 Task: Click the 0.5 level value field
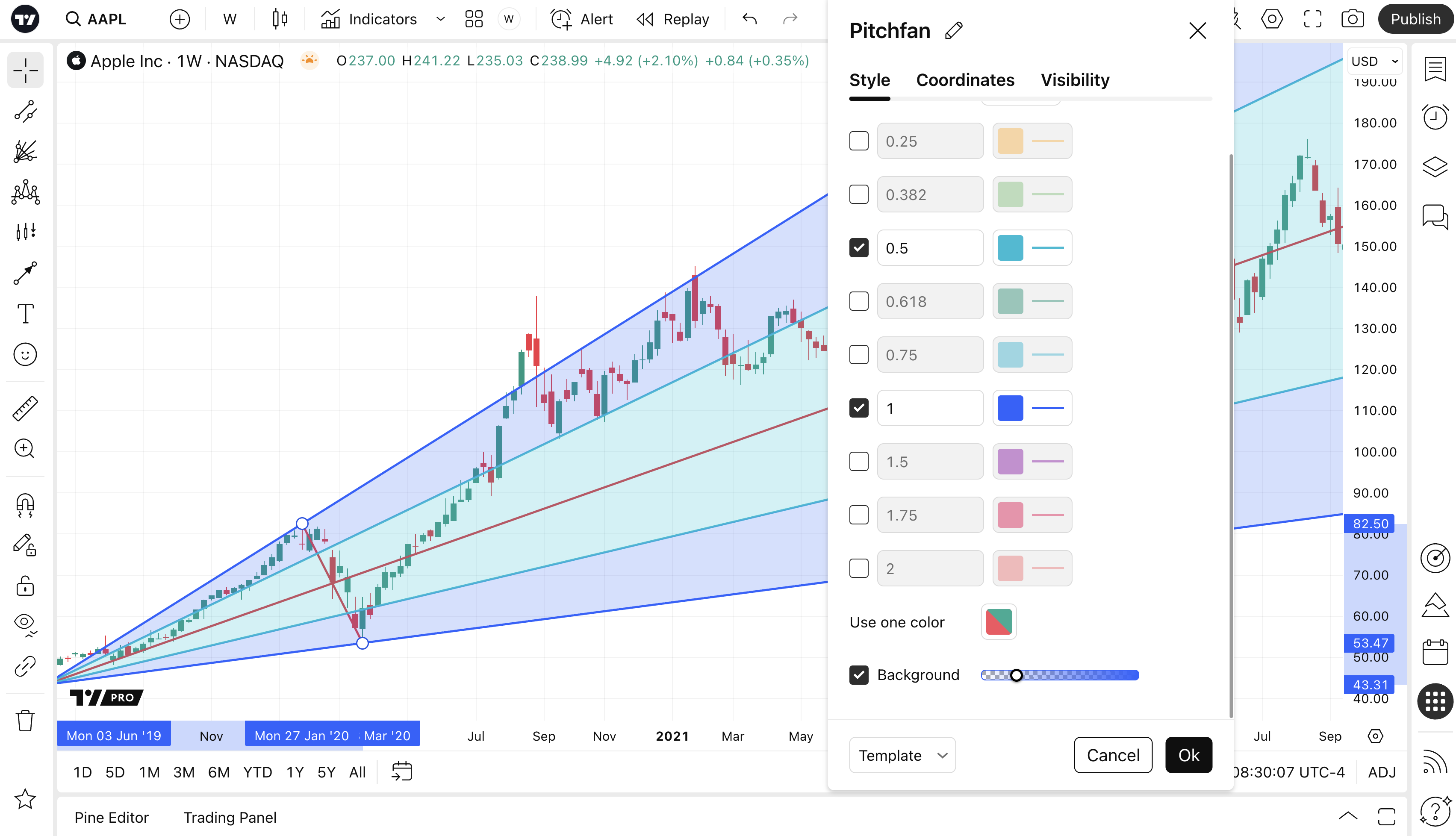(930, 248)
